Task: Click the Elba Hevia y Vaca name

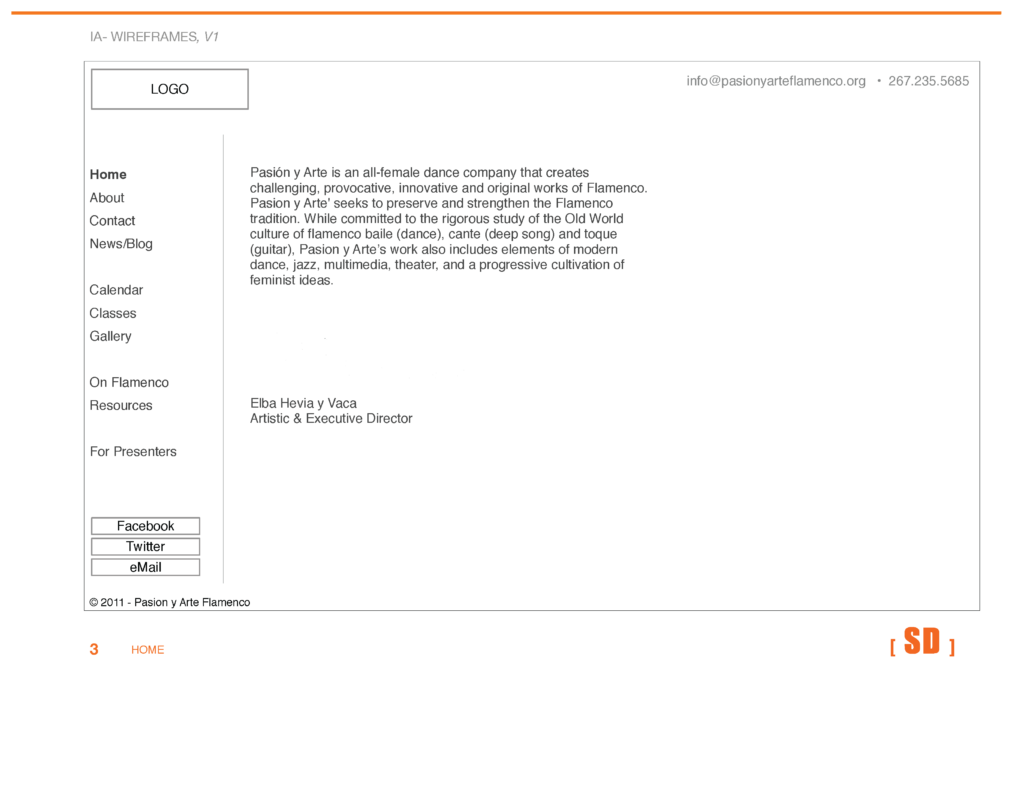Action: click(303, 403)
